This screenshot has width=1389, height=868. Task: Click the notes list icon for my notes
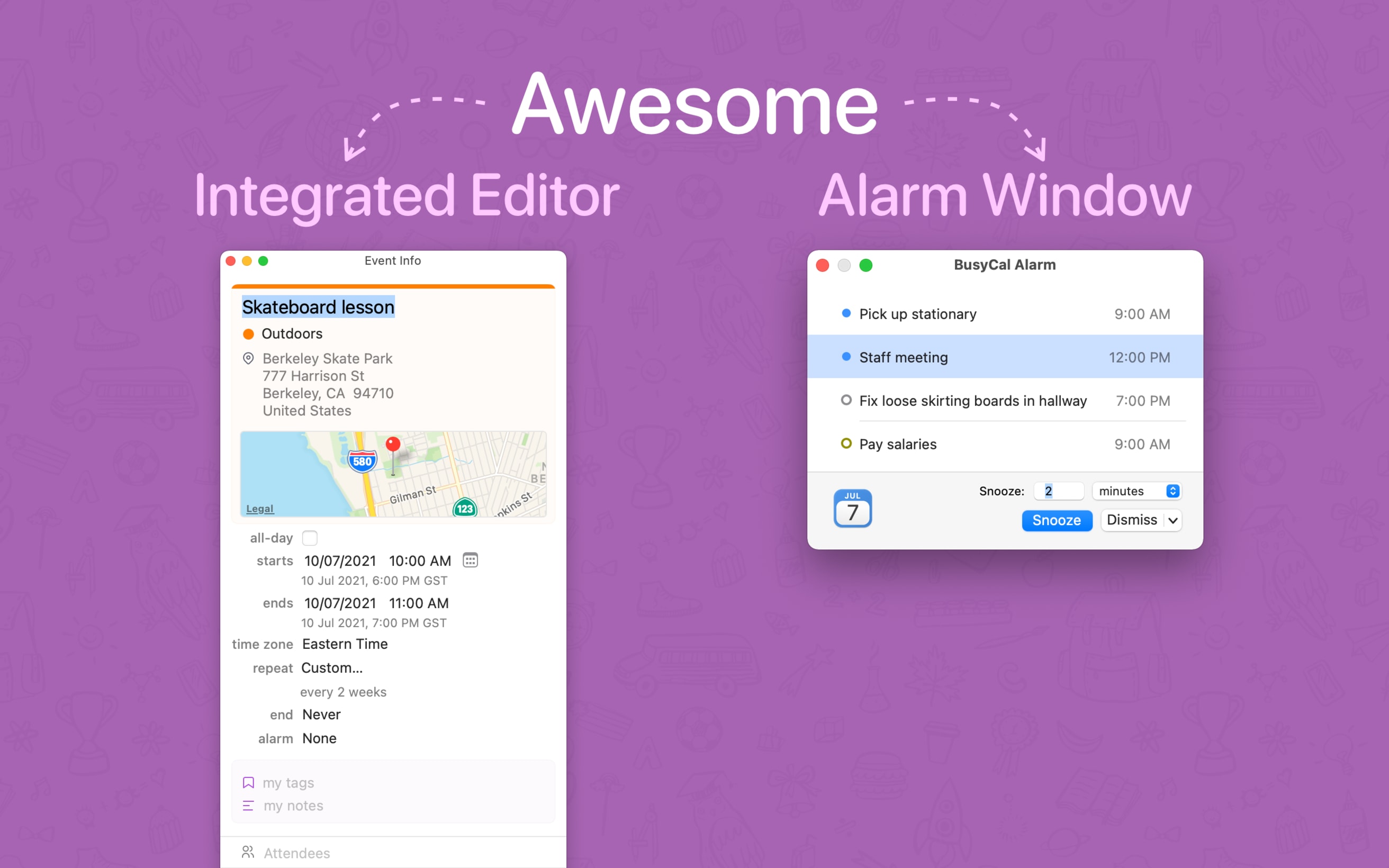coord(246,805)
